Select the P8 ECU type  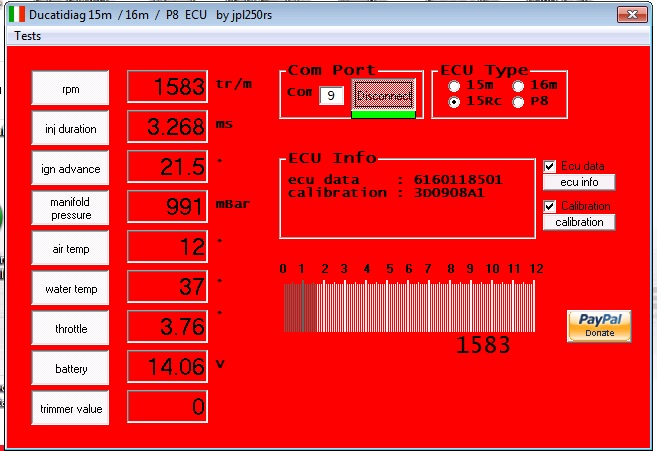tap(518, 102)
